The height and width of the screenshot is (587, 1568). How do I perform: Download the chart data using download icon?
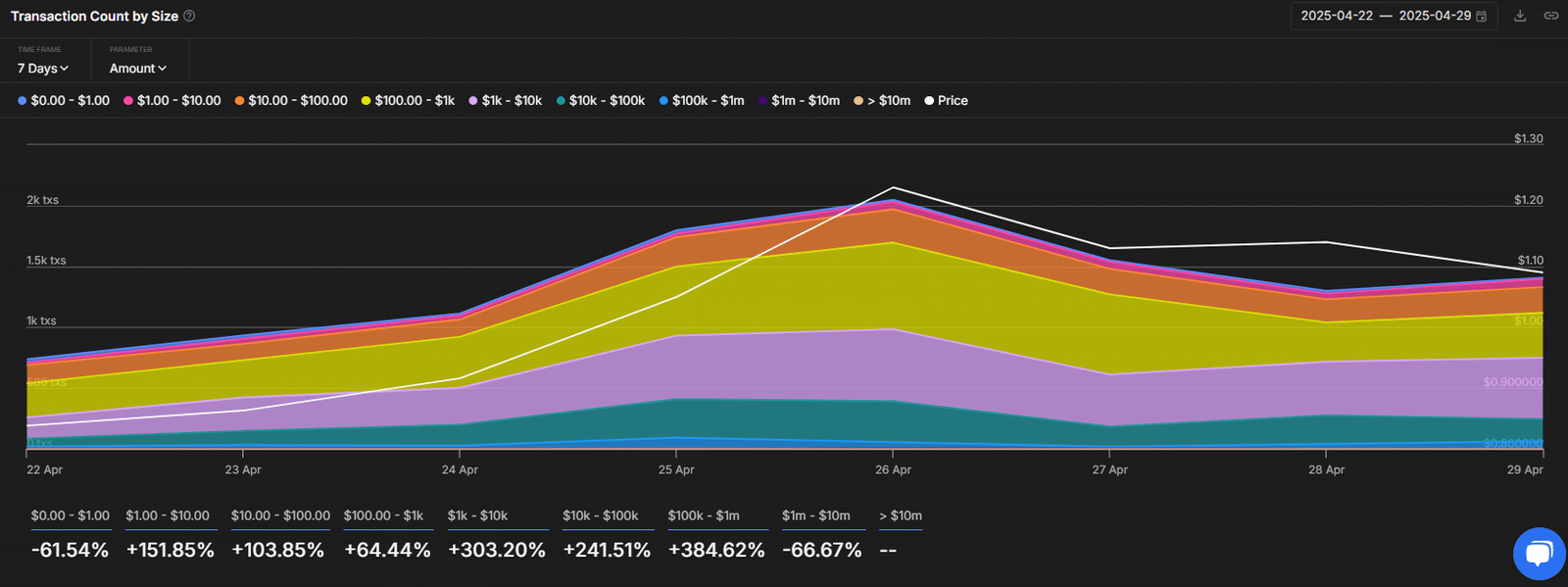coord(1520,16)
